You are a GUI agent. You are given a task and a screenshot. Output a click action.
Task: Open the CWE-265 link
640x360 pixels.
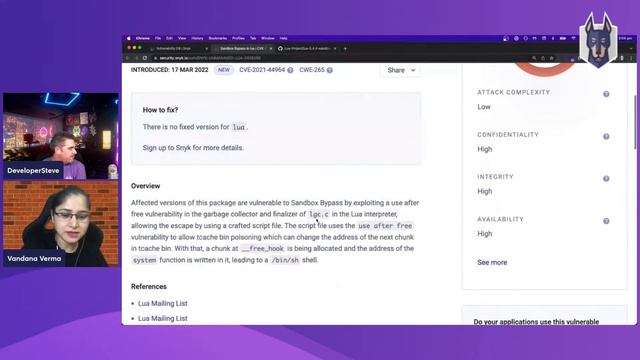312,70
